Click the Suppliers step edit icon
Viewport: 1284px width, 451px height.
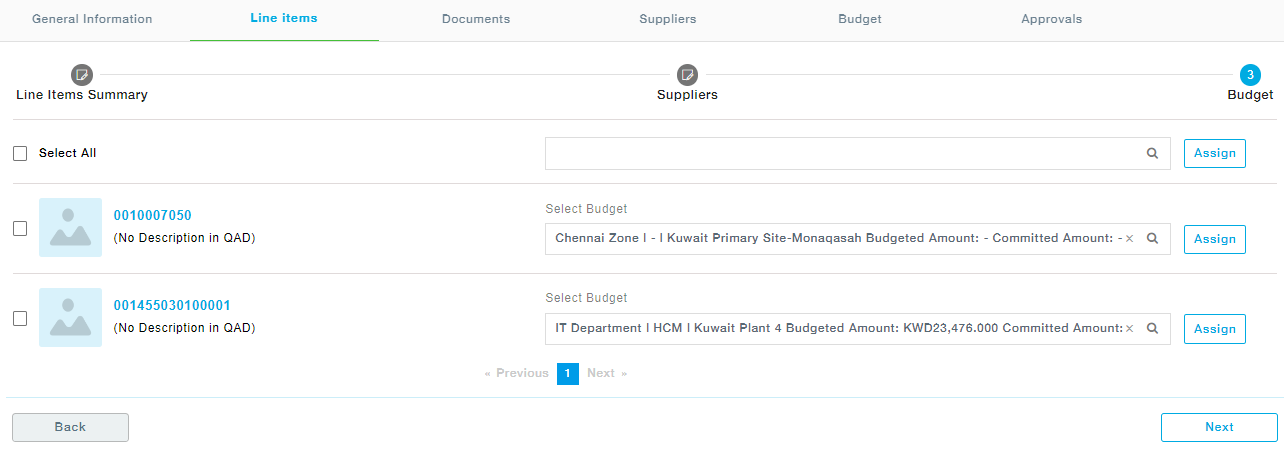pos(687,74)
